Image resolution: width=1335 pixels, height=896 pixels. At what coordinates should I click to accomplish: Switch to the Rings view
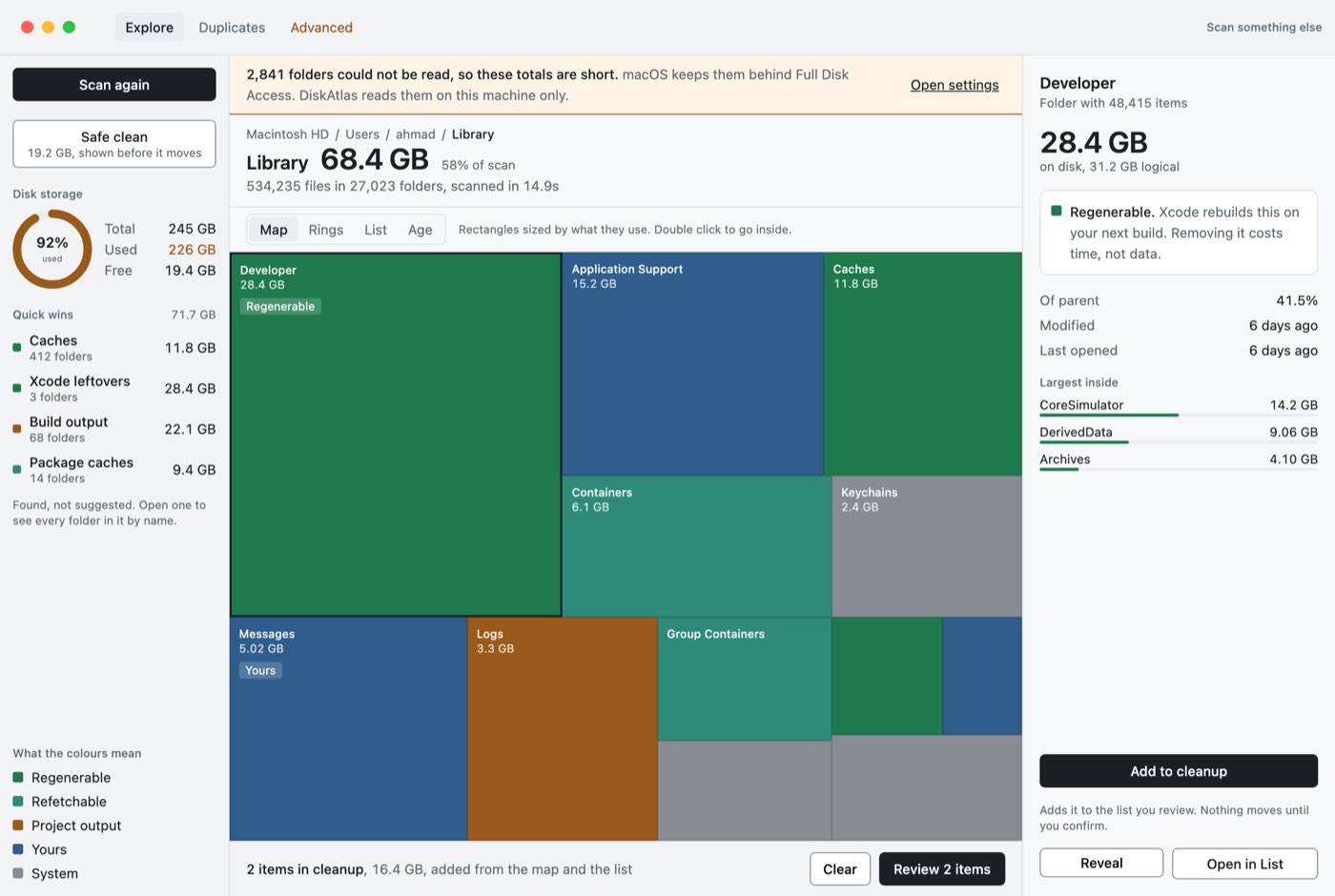326,230
